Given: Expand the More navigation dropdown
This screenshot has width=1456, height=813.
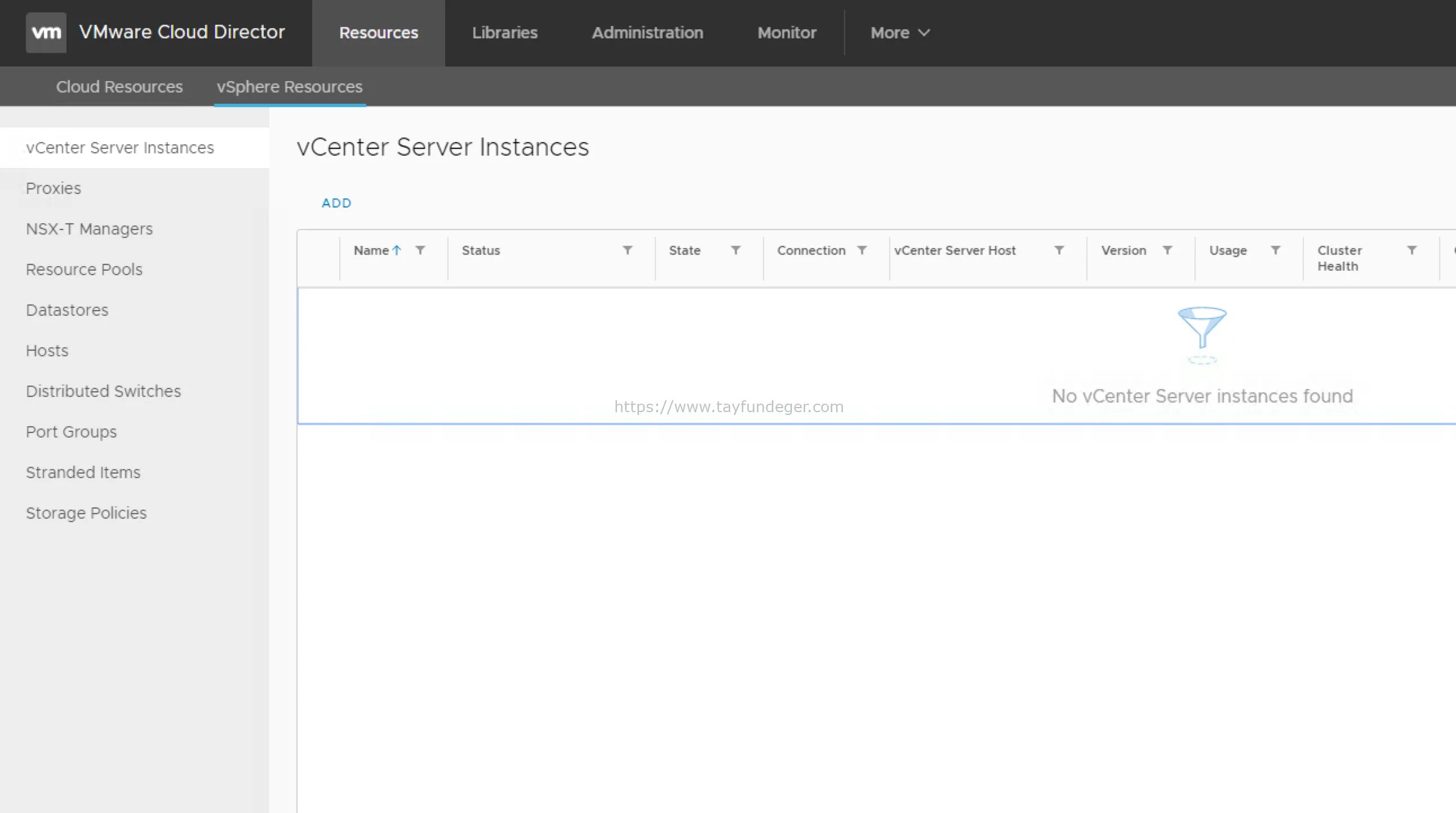Looking at the screenshot, I should tap(899, 33).
